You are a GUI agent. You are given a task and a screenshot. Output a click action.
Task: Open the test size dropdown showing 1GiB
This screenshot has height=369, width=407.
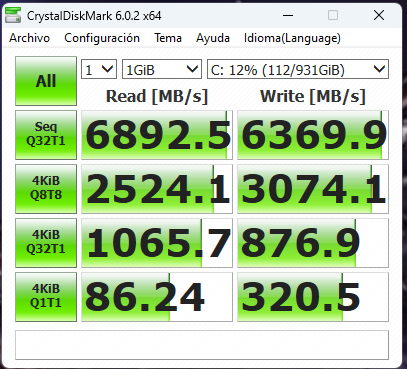click(x=162, y=69)
